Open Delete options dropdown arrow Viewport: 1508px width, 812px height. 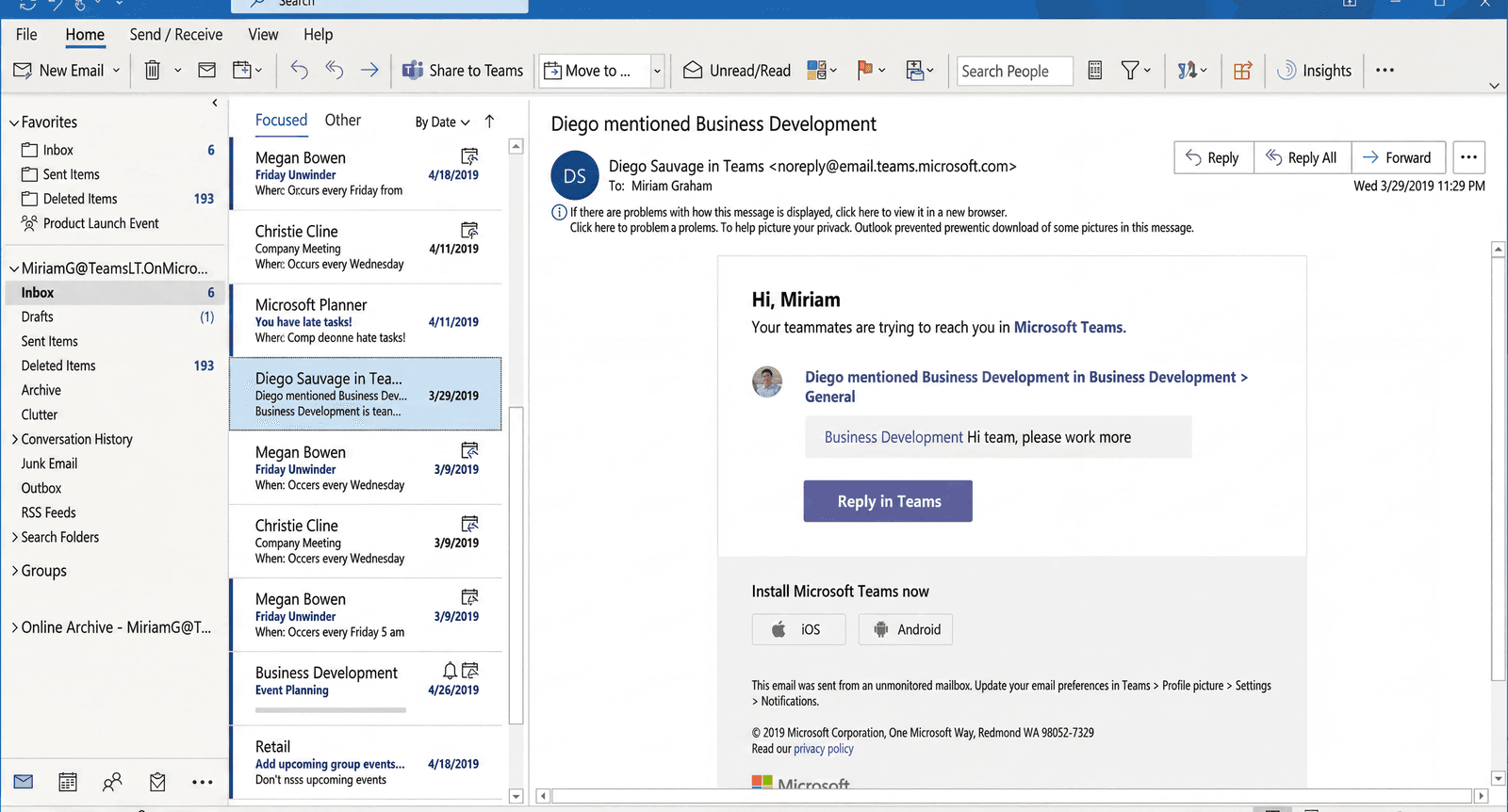click(177, 71)
